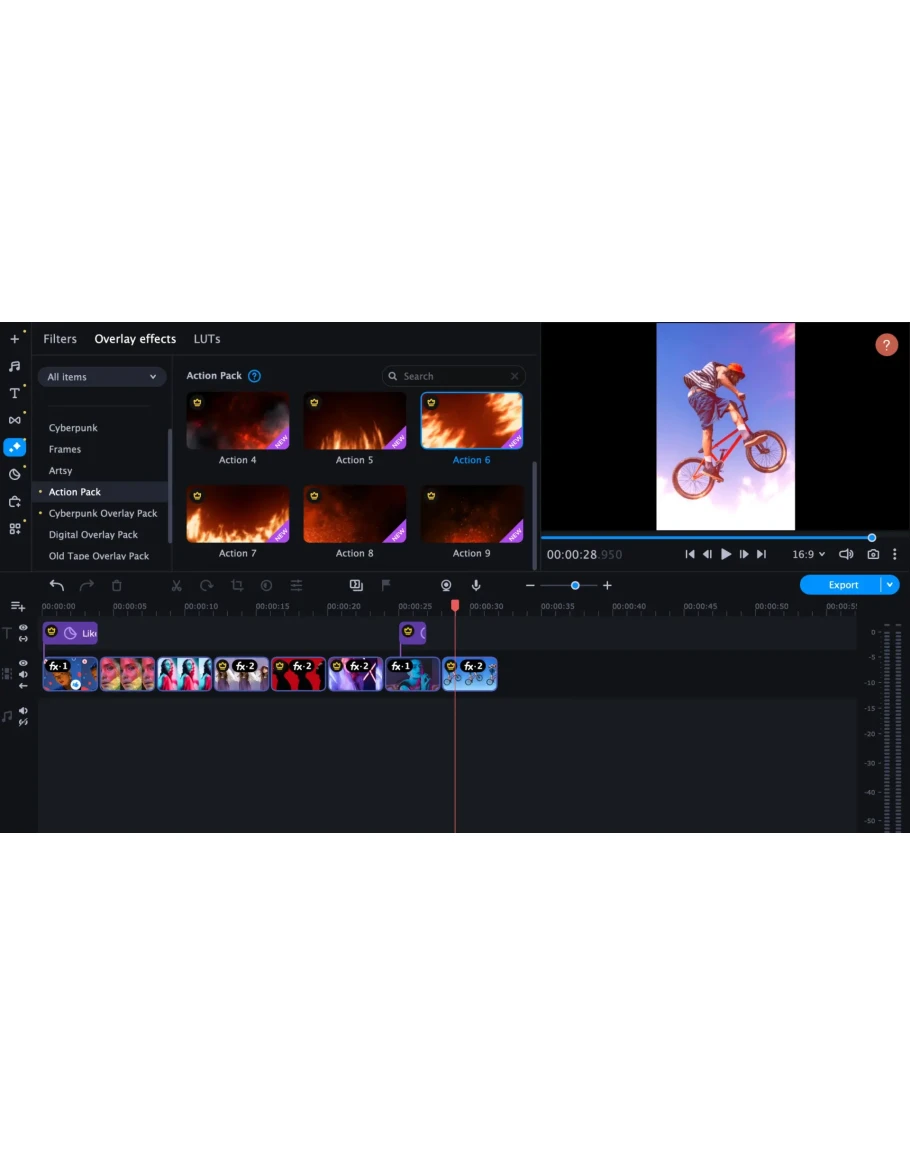This screenshot has height=1155, width=910.
Task: Click the crop tool icon
Action: (x=237, y=585)
